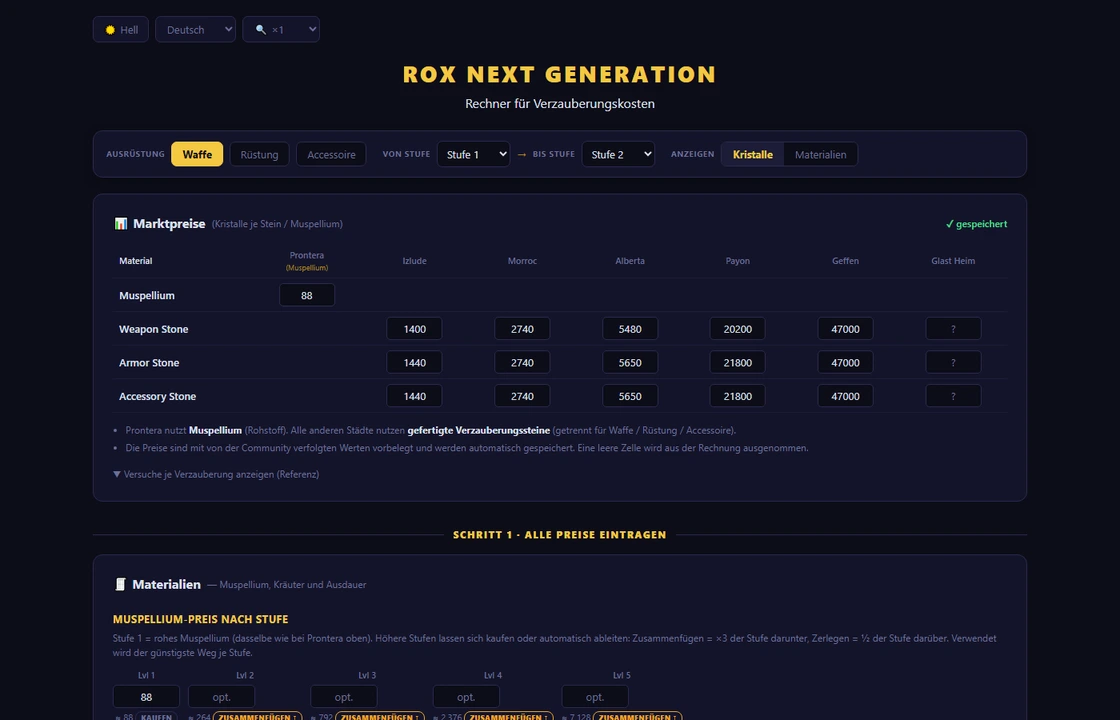Select Waffe equipment type

(197, 154)
